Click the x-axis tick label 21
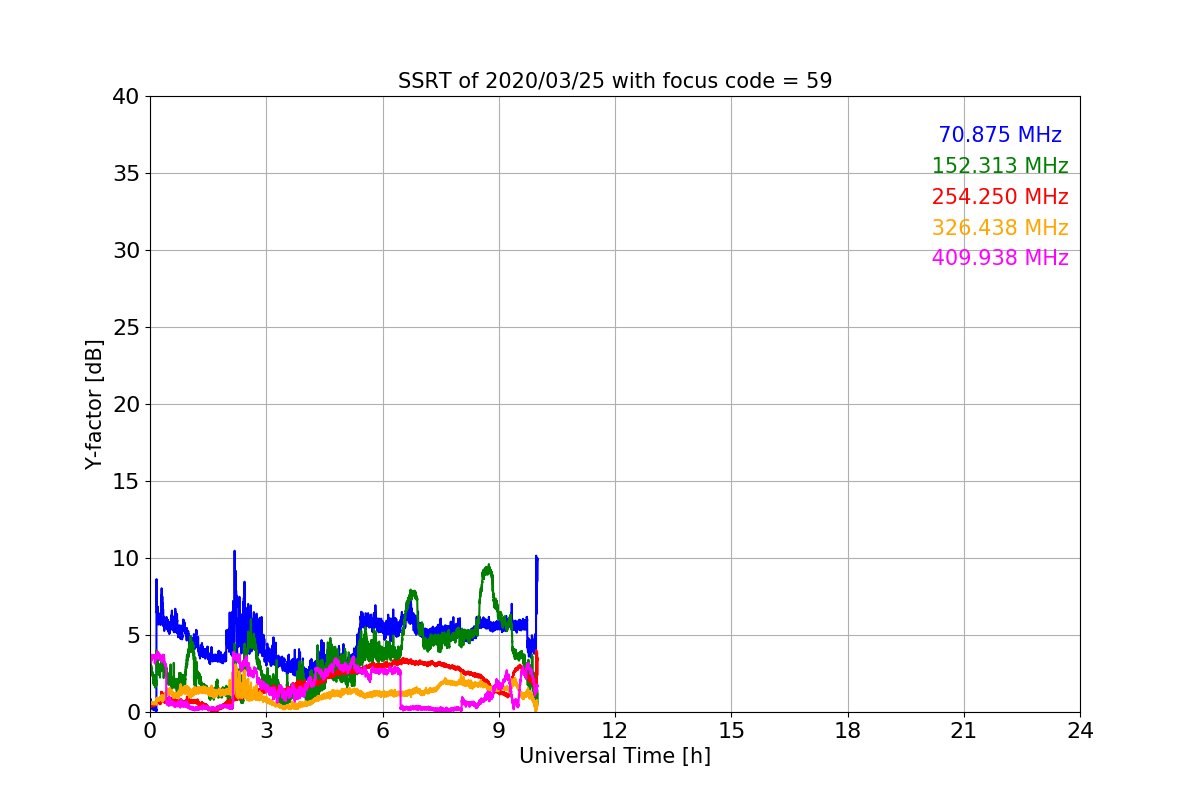 (964, 731)
